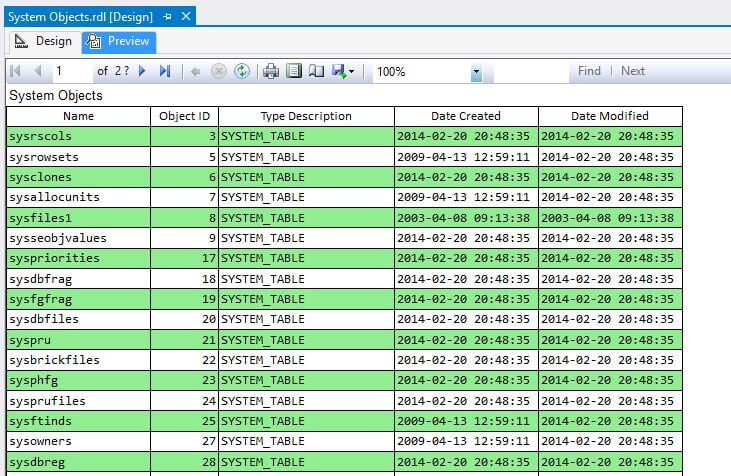Select the sysphfg name cell
731x476 pixels.
click(x=78, y=380)
